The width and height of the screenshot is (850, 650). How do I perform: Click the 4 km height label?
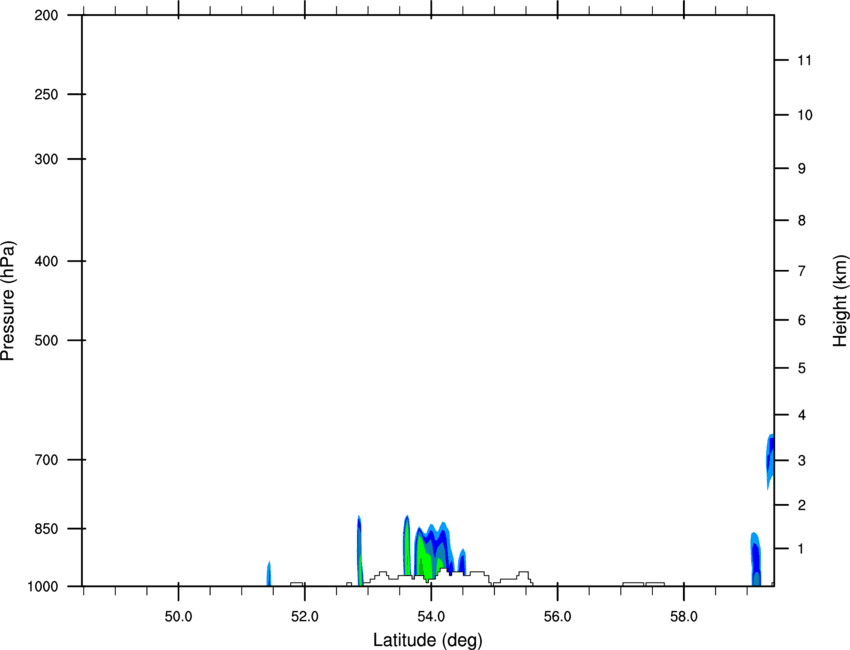[x=802, y=415]
